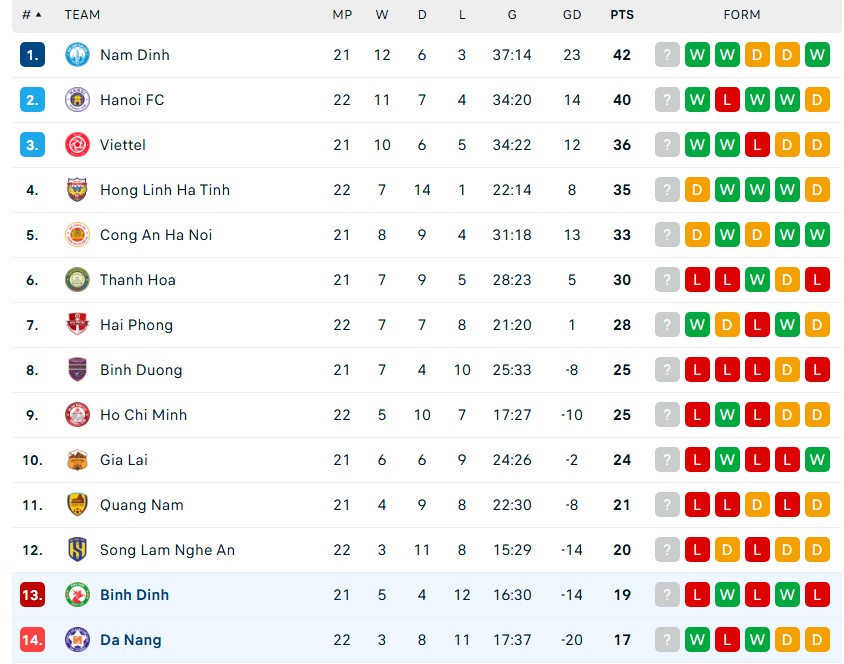844x664 pixels.
Task: Click the Binh Duong purple shield logo
Action: point(77,370)
